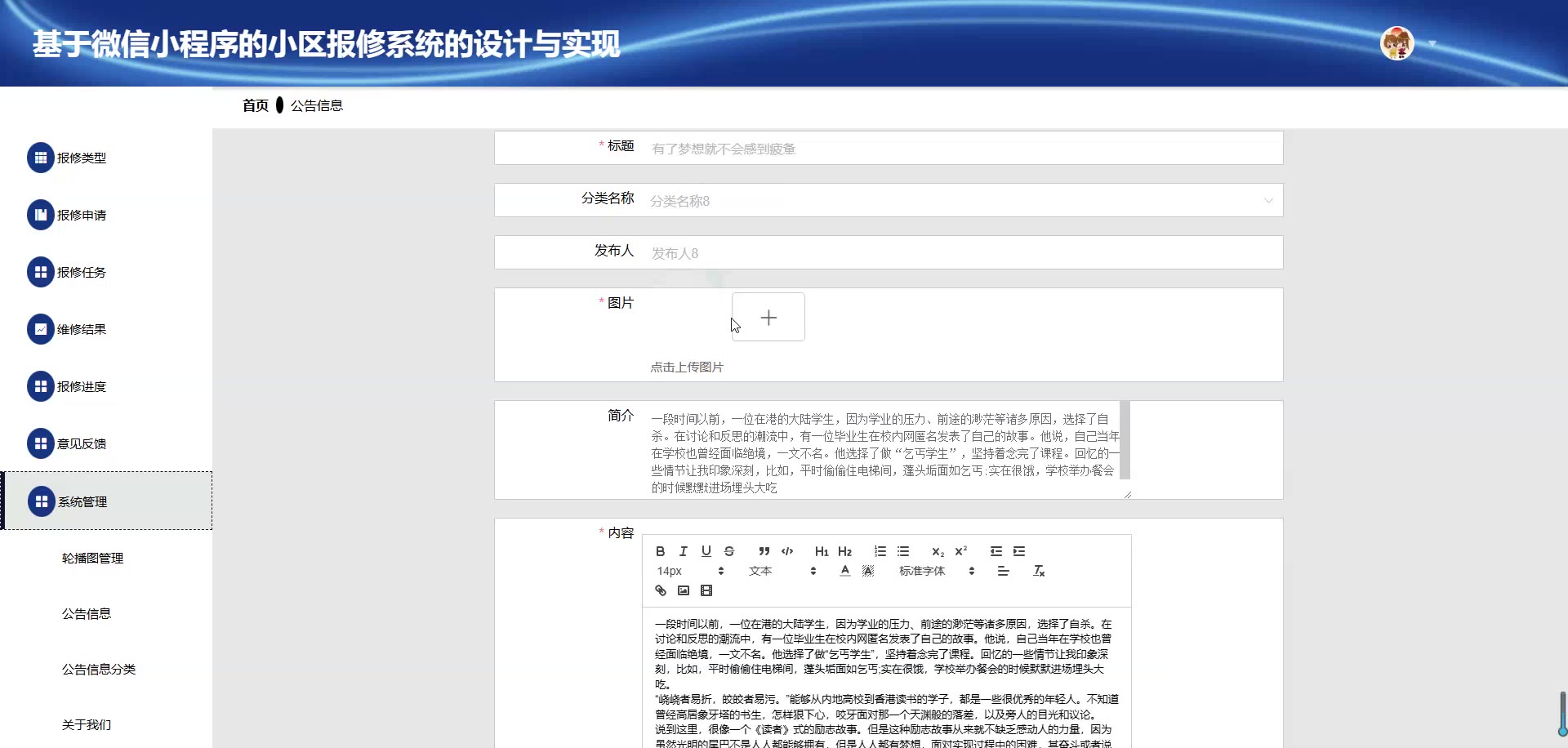Insert a hyperlink in the content
This screenshot has width=1568, height=748.
661,590
